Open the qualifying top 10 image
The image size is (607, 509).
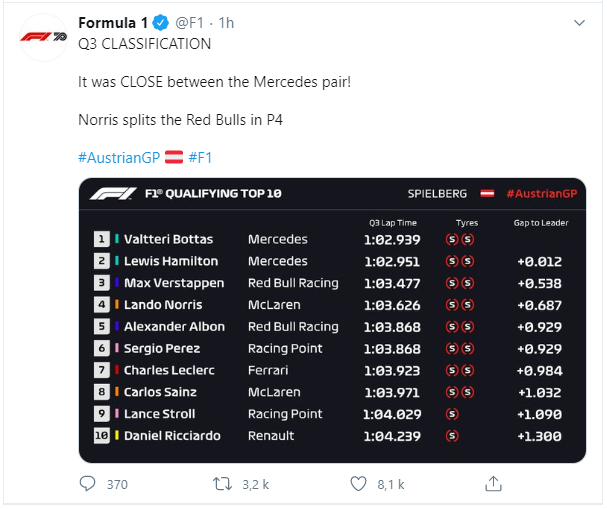(332, 320)
